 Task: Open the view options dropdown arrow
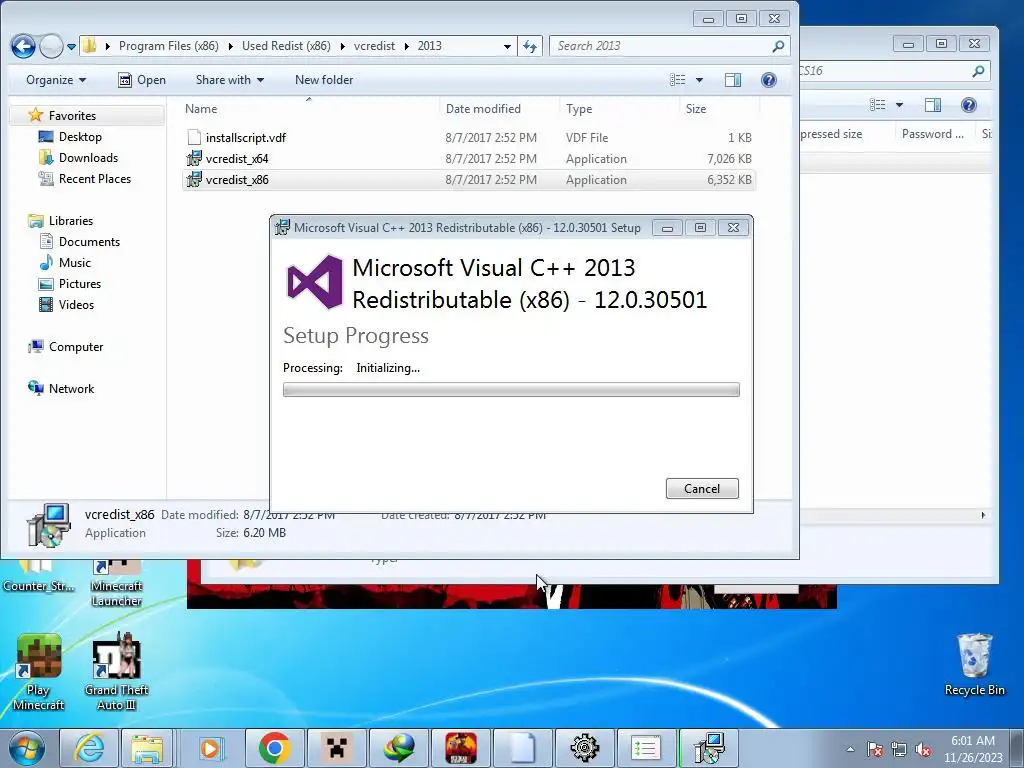coord(699,80)
